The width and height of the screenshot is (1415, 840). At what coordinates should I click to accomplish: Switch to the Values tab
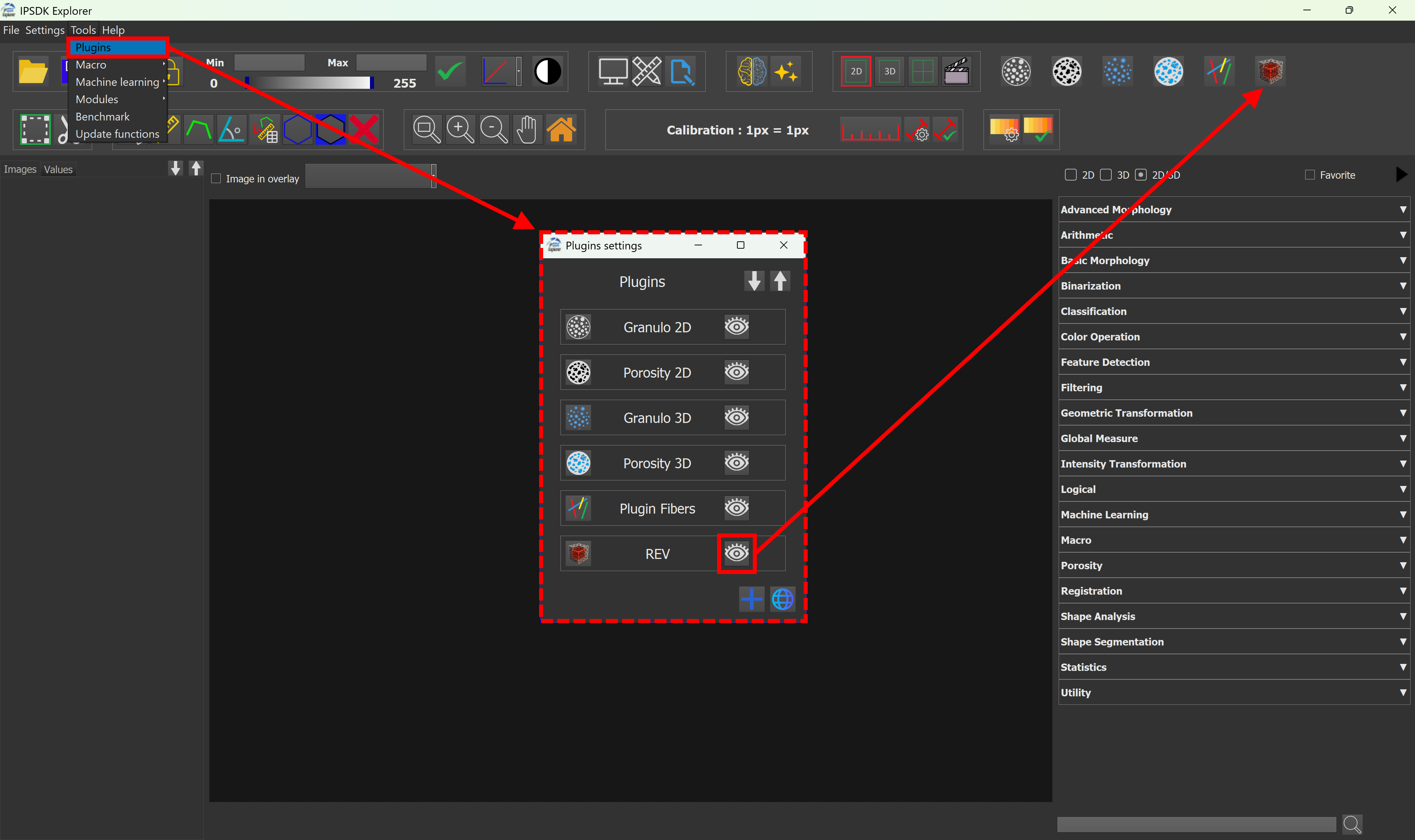58,169
